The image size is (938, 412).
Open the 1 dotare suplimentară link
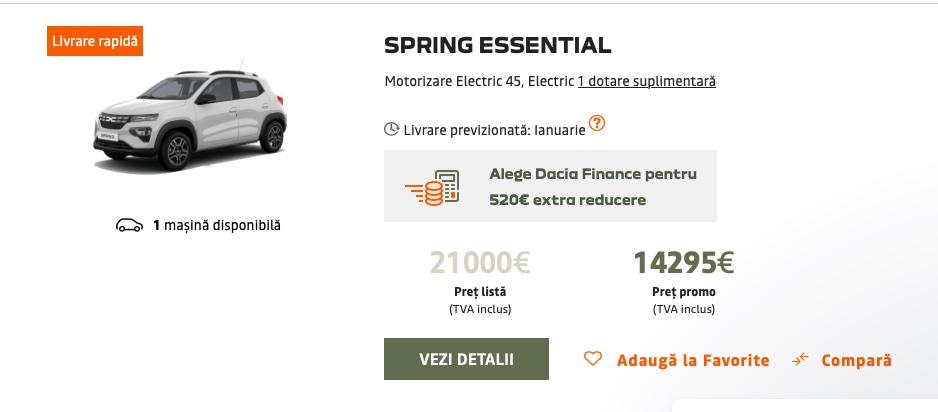(x=647, y=81)
